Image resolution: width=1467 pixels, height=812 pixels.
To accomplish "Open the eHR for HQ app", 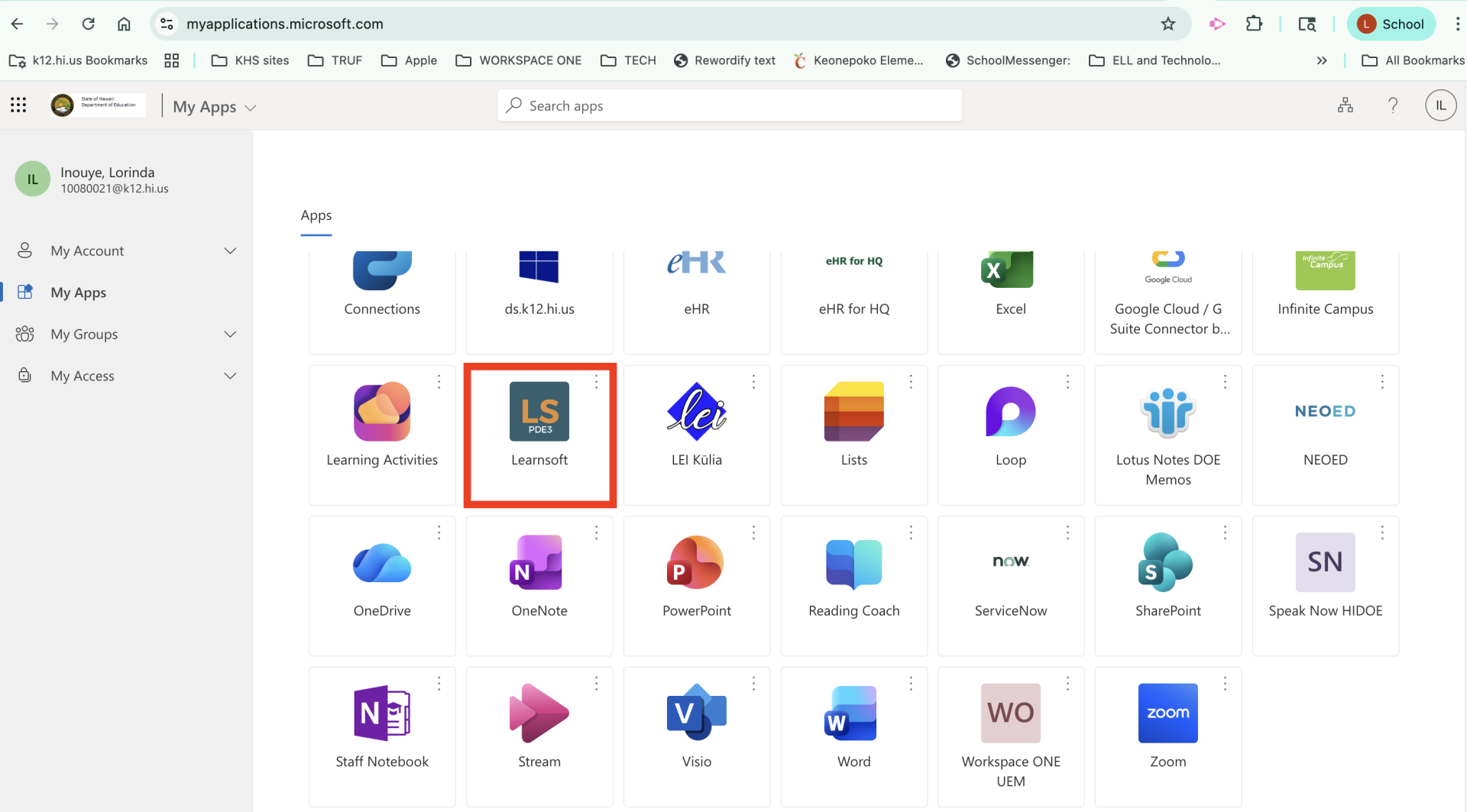I will click(854, 302).
